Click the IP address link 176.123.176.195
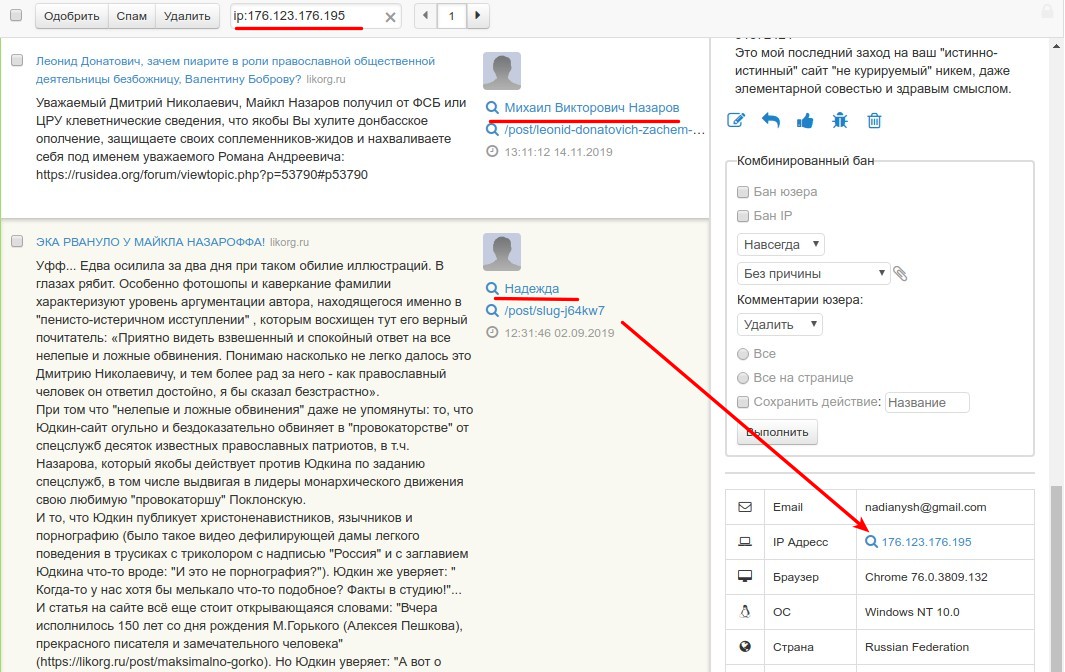The width and height of the screenshot is (1065, 672). pyautogui.click(x=926, y=542)
